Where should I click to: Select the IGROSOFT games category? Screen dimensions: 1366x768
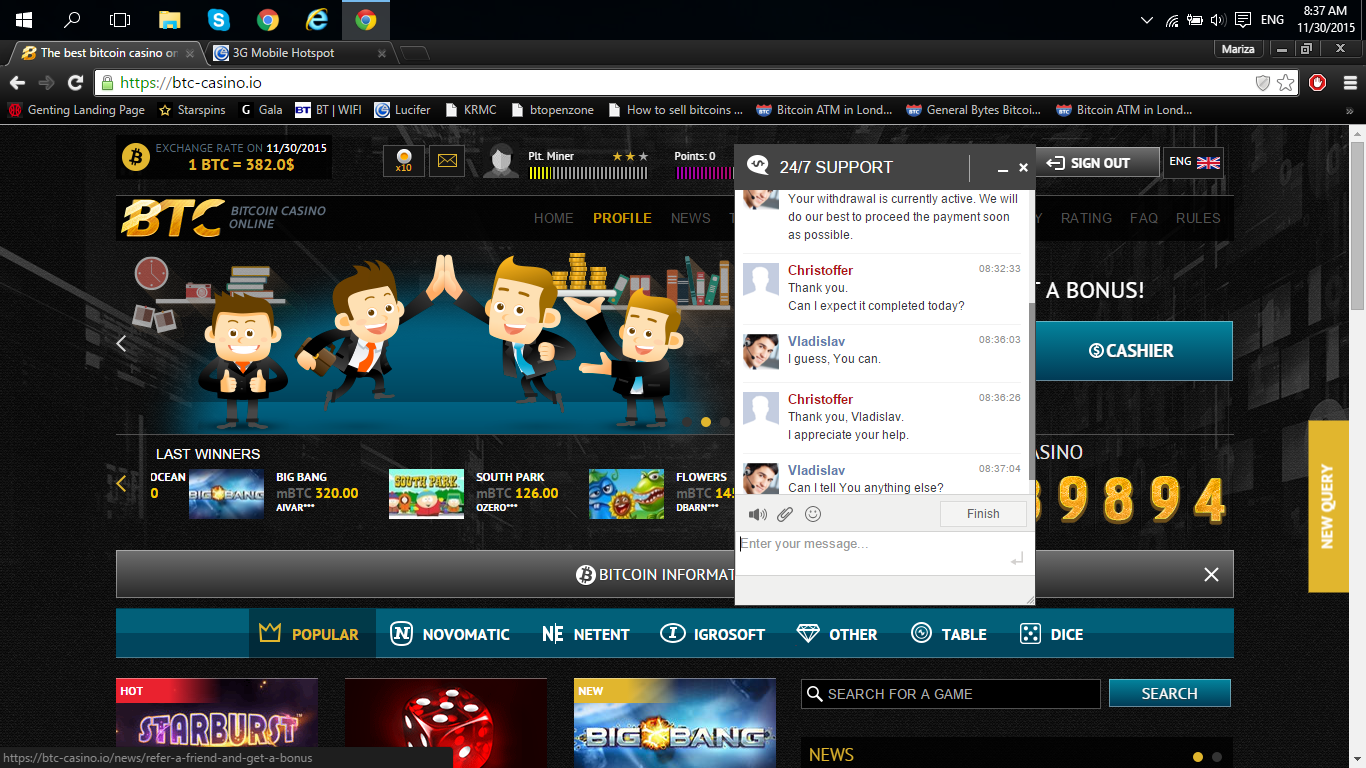tap(712, 634)
